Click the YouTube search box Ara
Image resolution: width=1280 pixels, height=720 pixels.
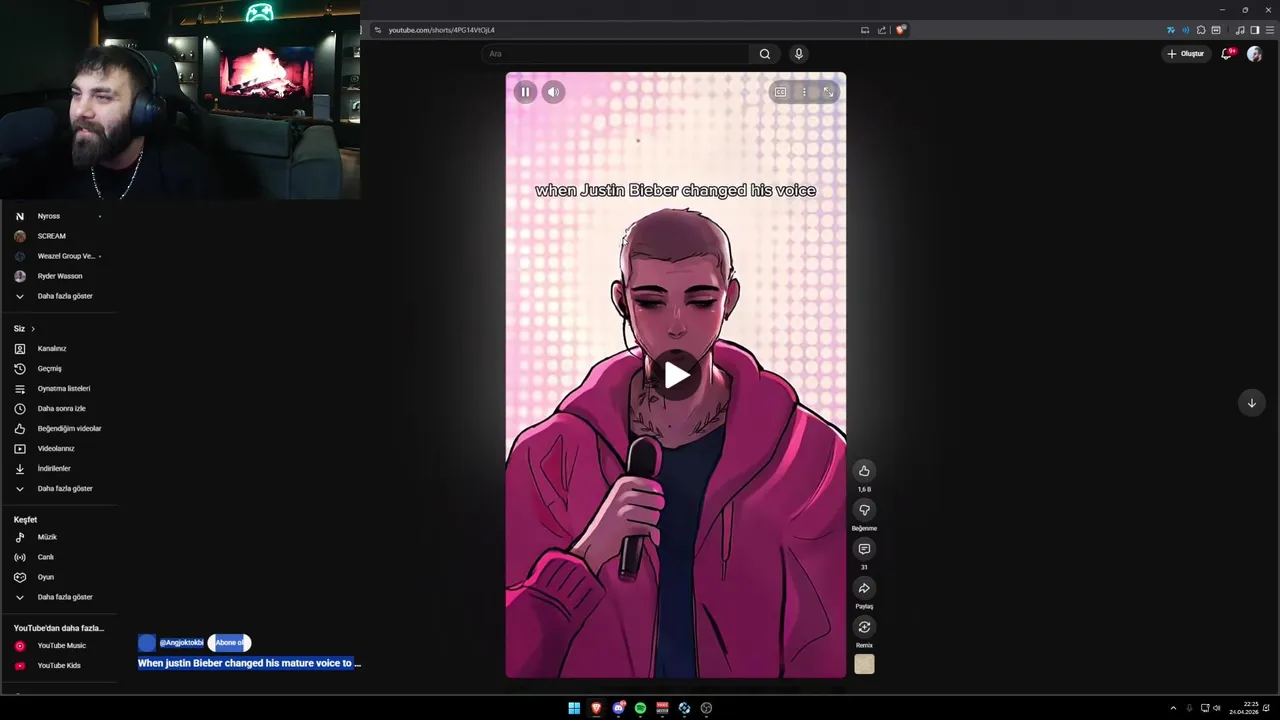[615, 54]
